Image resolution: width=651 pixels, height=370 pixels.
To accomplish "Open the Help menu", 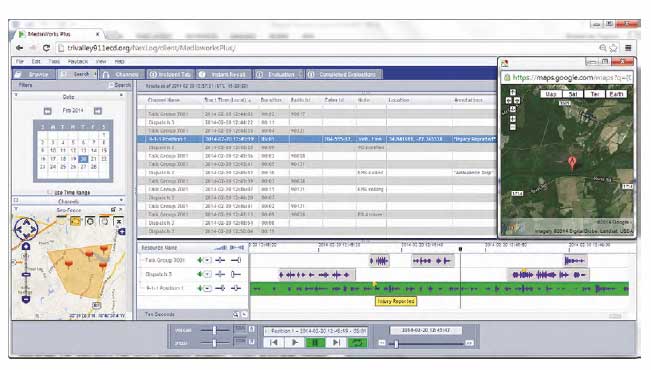I will click(x=119, y=61).
